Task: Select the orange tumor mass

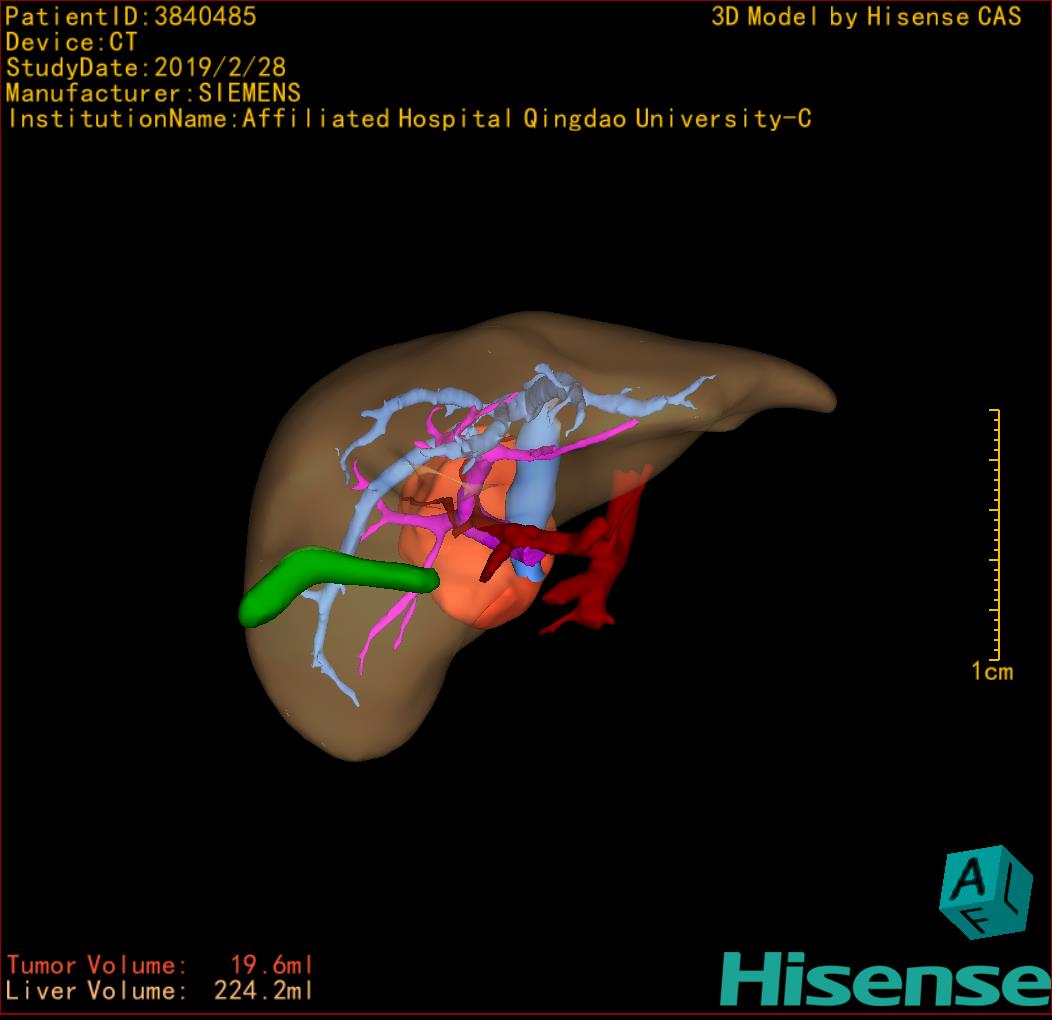Action: (480, 590)
